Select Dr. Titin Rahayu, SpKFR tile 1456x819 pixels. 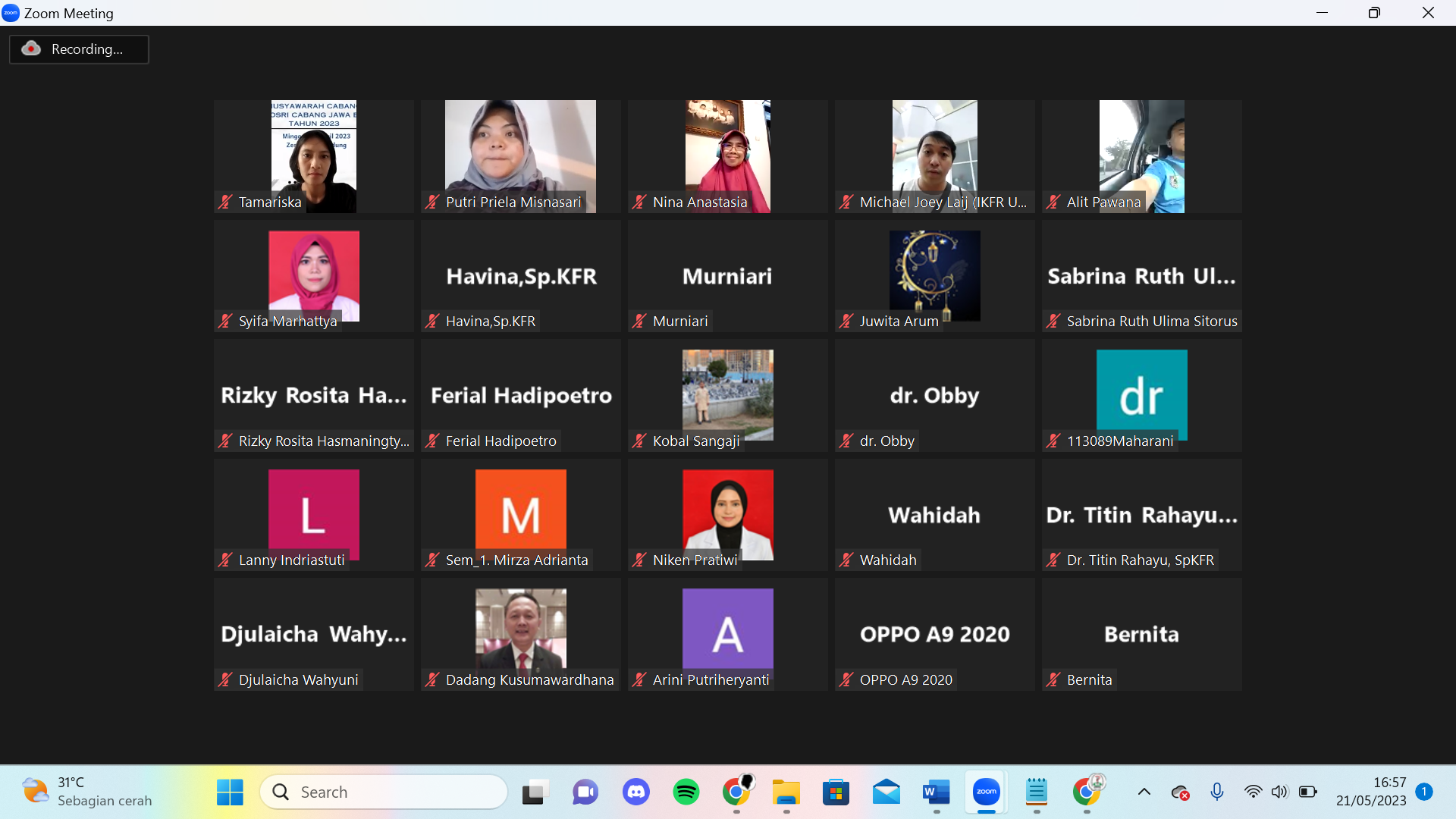click(x=1142, y=515)
